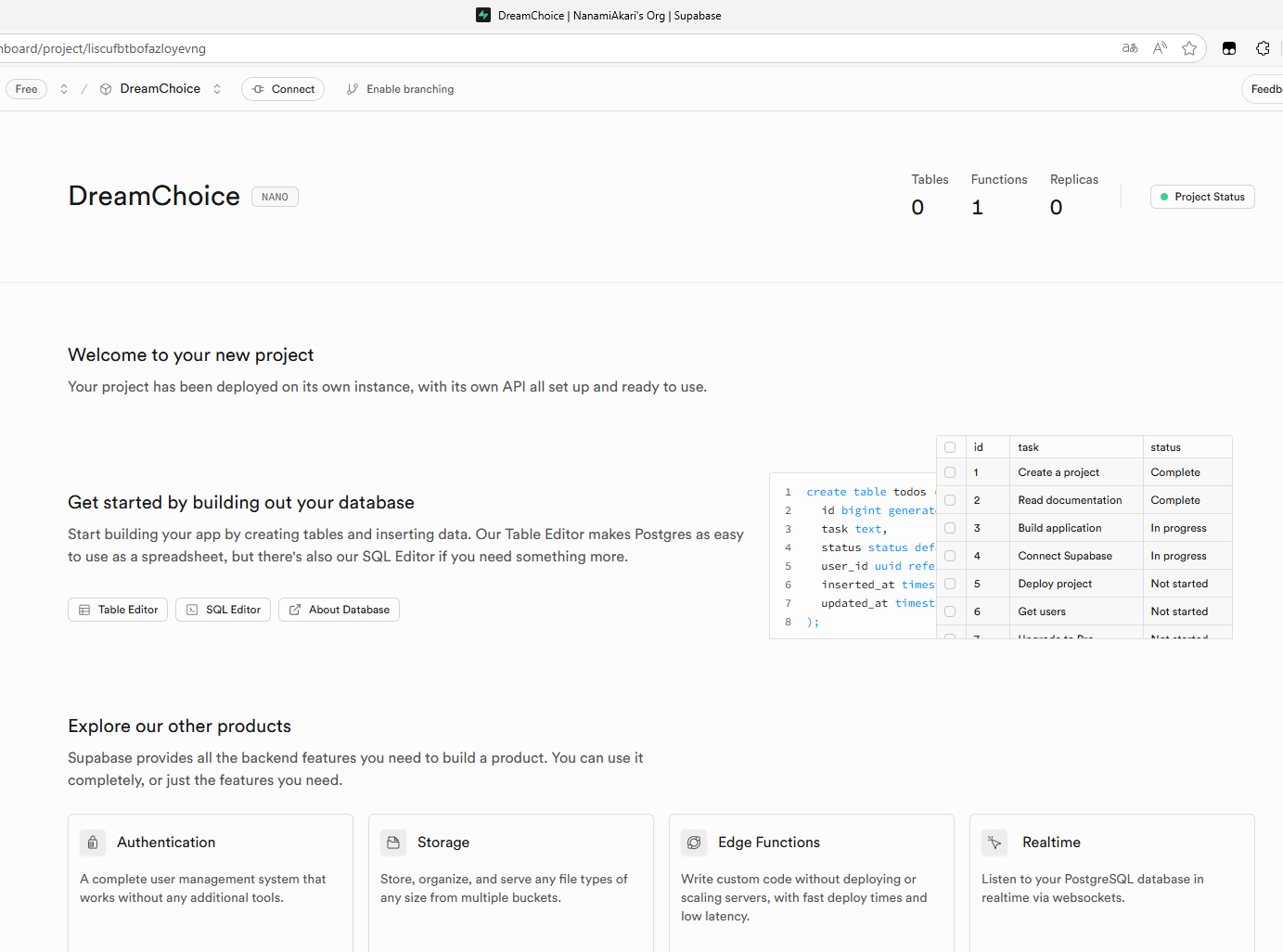Tick the header checkbox in the todos table

coord(950,447)
